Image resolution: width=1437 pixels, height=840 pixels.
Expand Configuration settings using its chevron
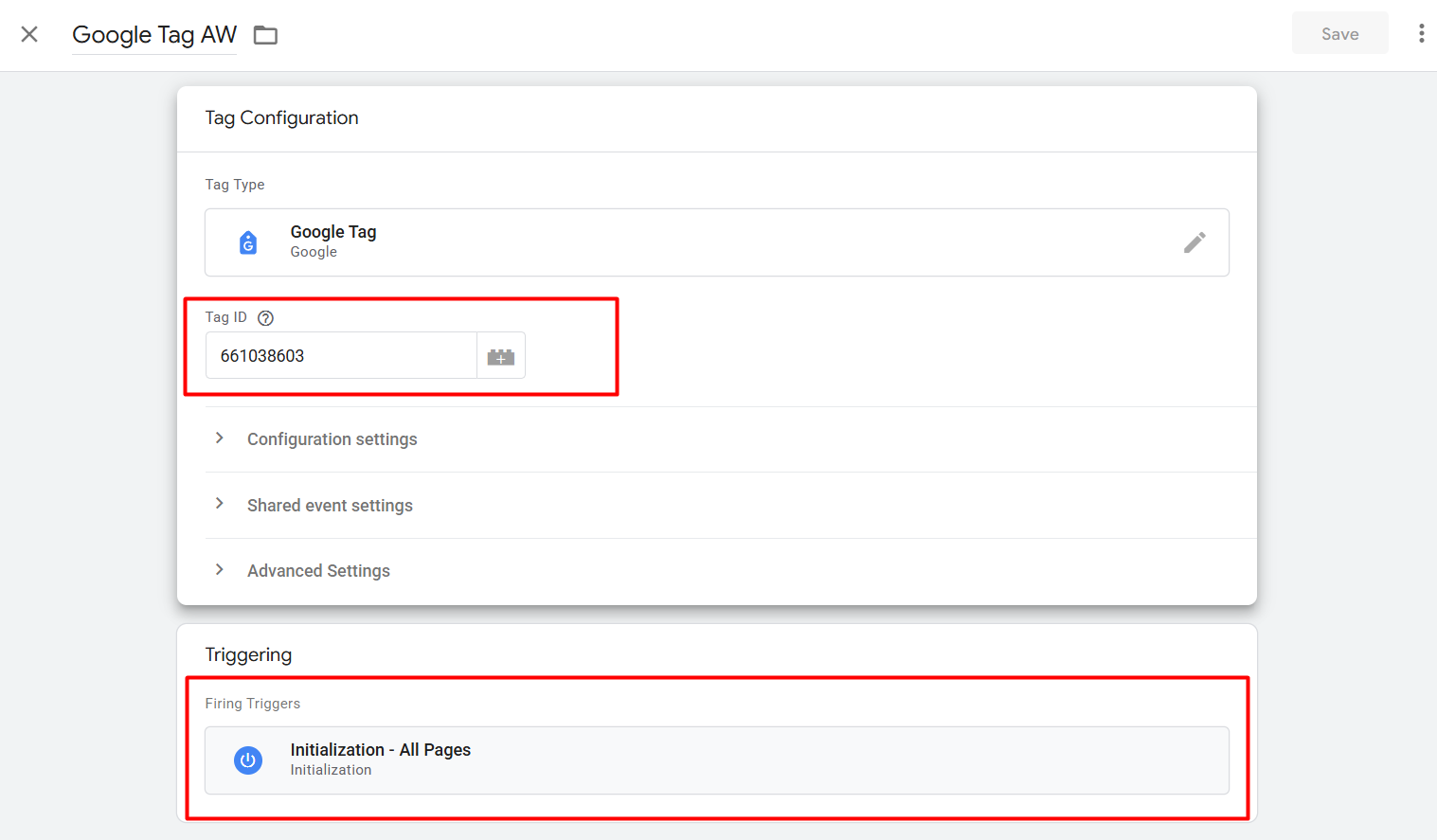[x=220, y=438]
